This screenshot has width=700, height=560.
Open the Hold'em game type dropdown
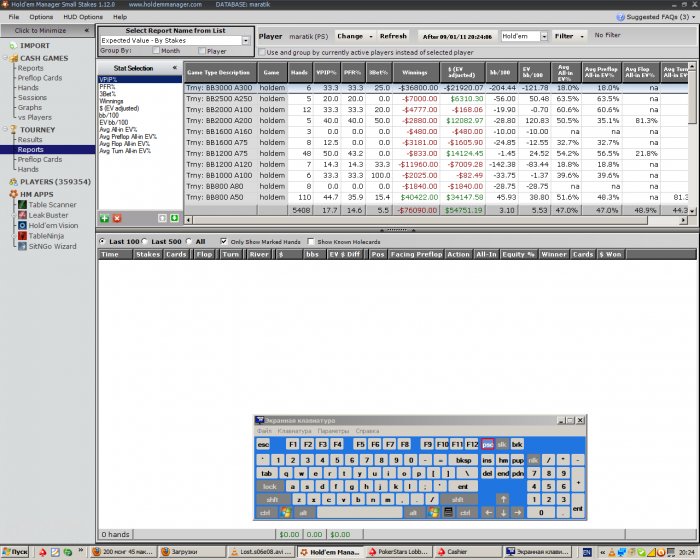[x=544, y=36]
